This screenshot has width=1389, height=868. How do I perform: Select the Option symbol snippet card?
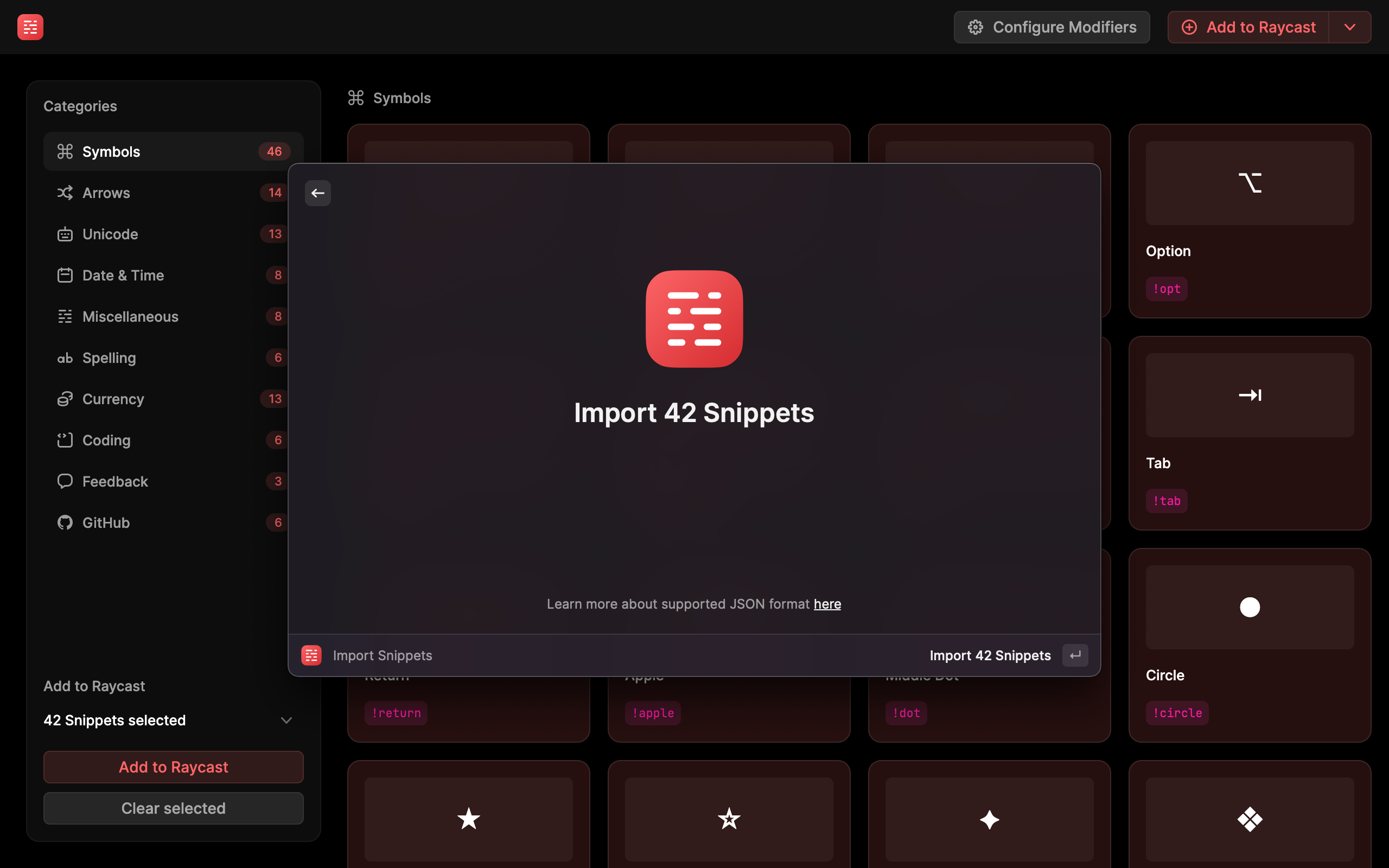pos(1250,221)
